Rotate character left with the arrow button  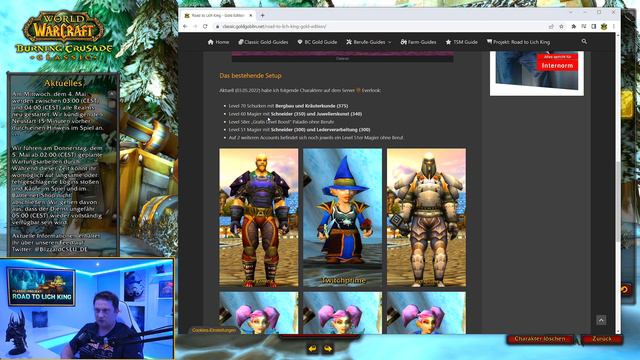(313, 349)
